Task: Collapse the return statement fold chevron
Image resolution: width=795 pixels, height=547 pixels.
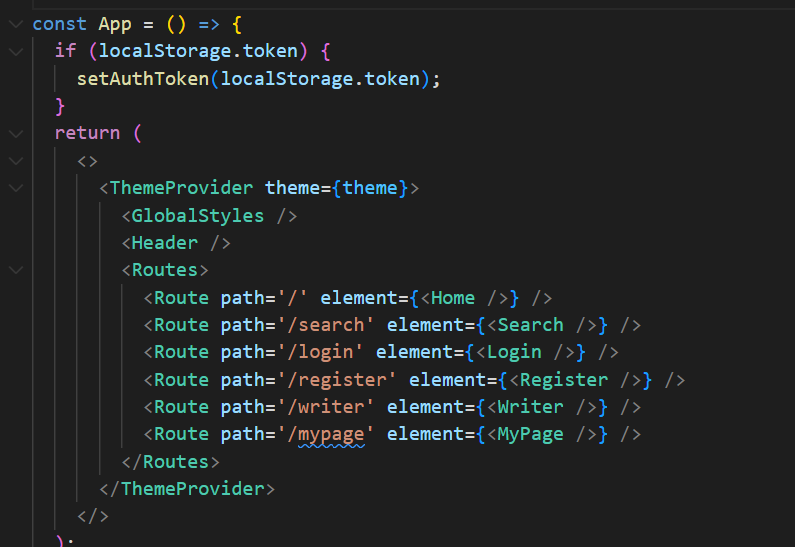Action: click(16, 133)
